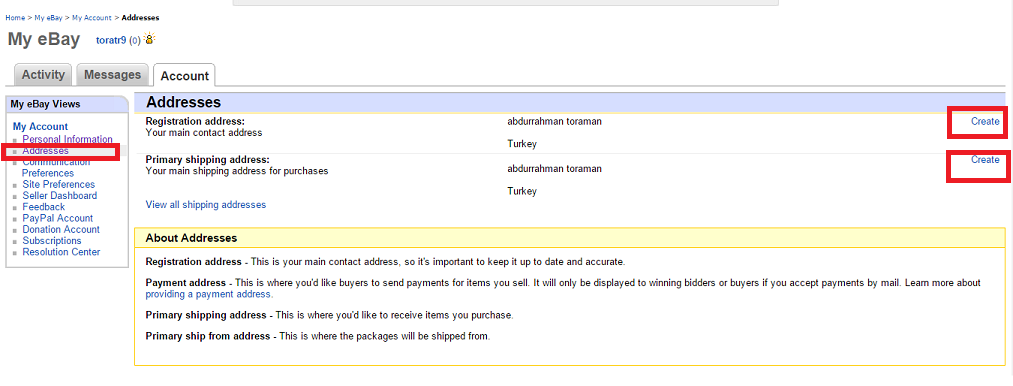
Task: Click Create for Primary shipping address
Action: click(985, 160)
